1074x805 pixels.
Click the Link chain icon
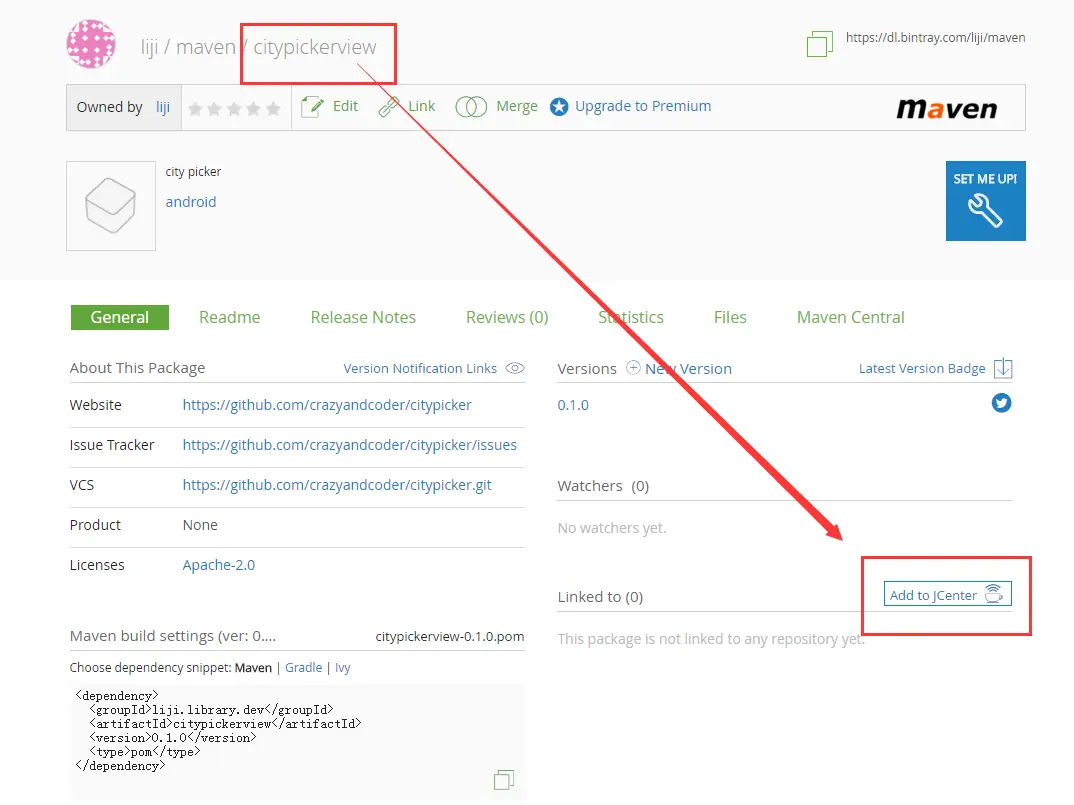coord(389,107)
